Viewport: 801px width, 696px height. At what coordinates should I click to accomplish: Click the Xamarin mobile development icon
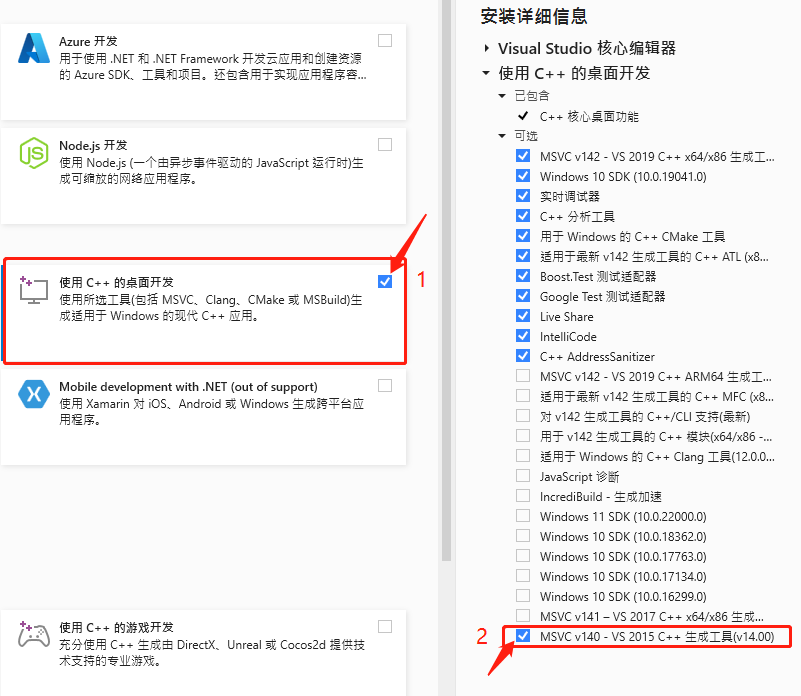[x=34, y=394]
